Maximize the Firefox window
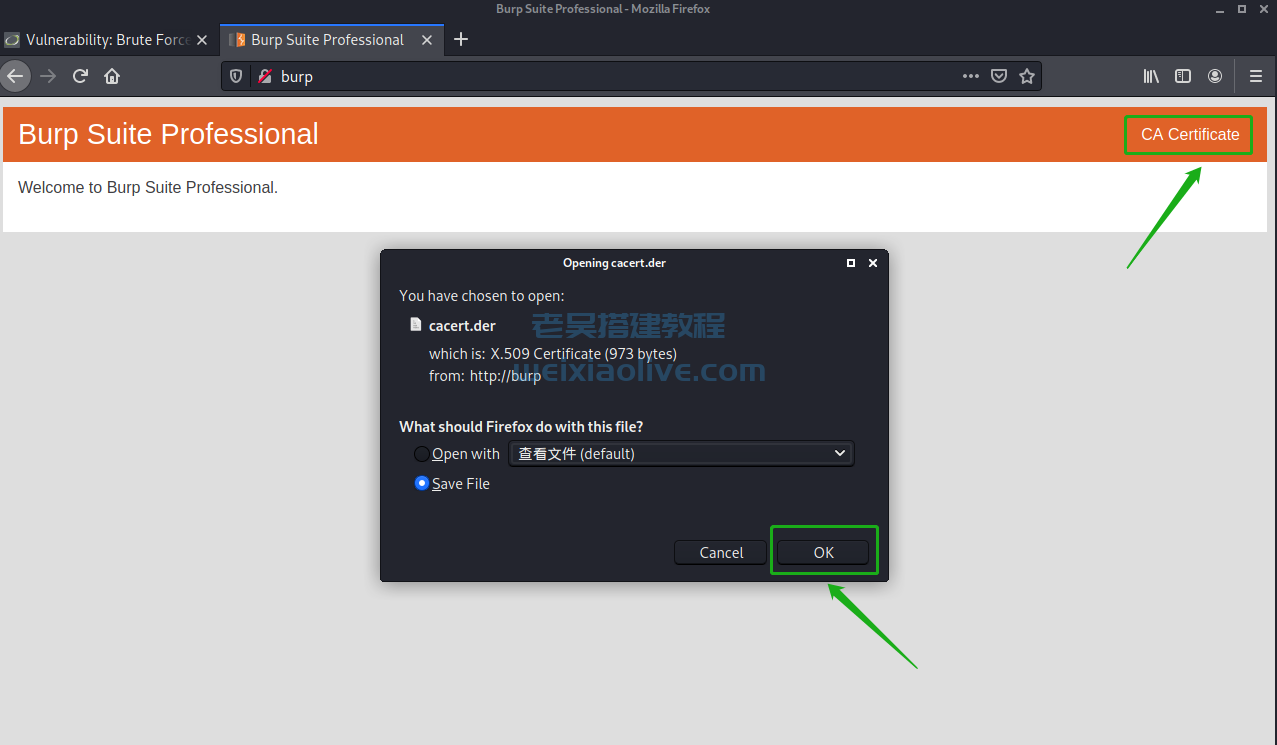Screen dimensions: 1277x745 click(1242, 9)
